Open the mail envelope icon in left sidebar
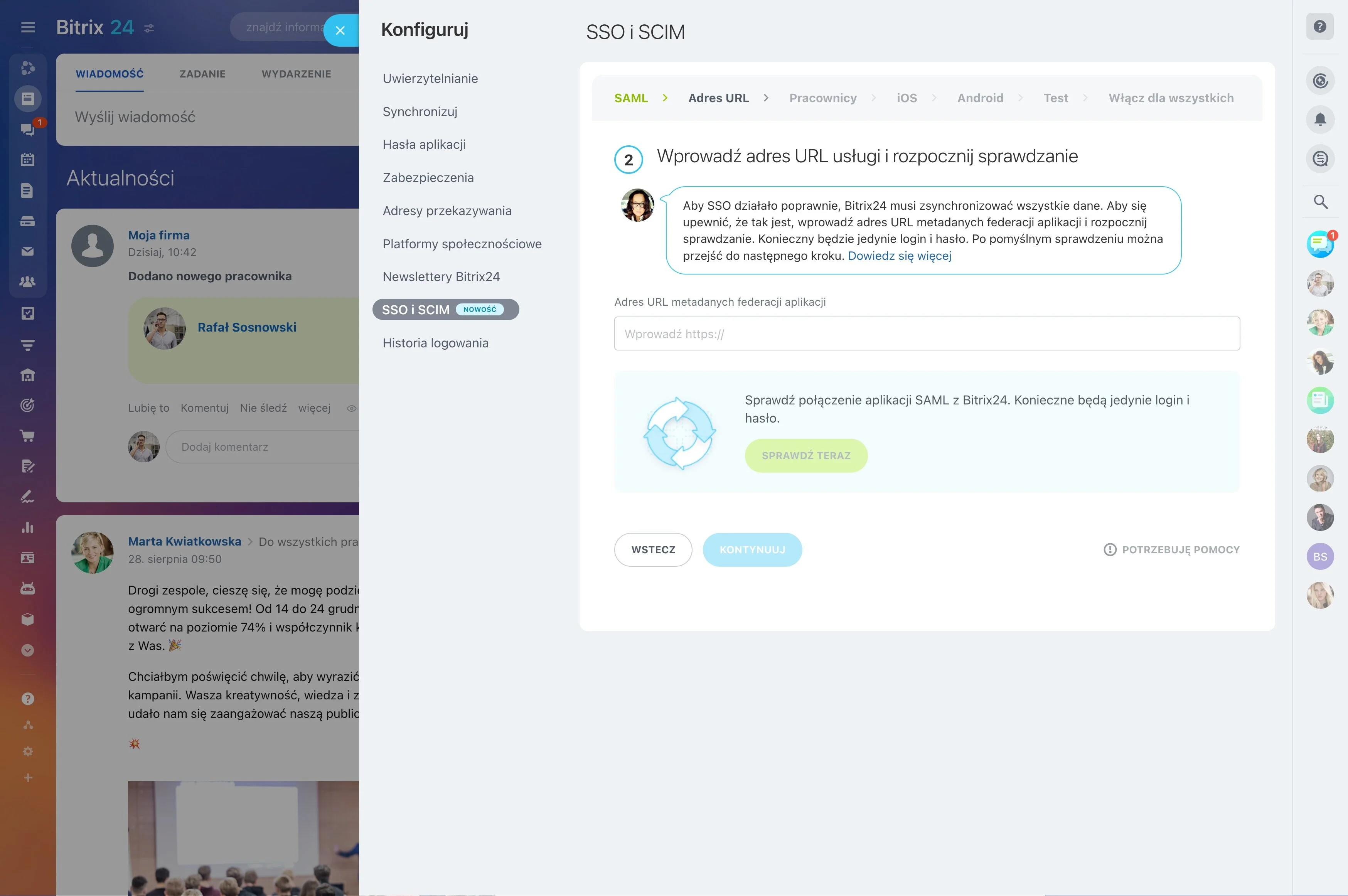The width and height of the screenshot is (1348, 896). tap(27, 251)
